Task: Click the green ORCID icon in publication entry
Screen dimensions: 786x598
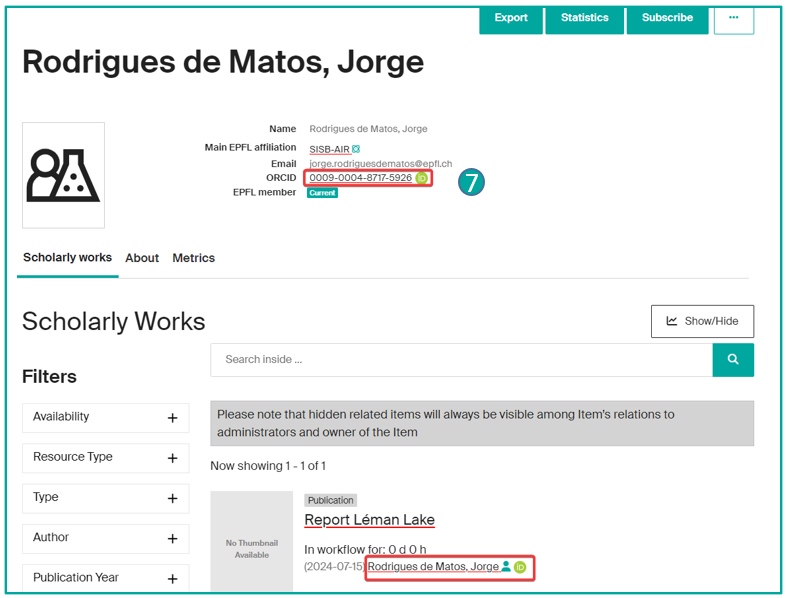Action: (520, 567)
